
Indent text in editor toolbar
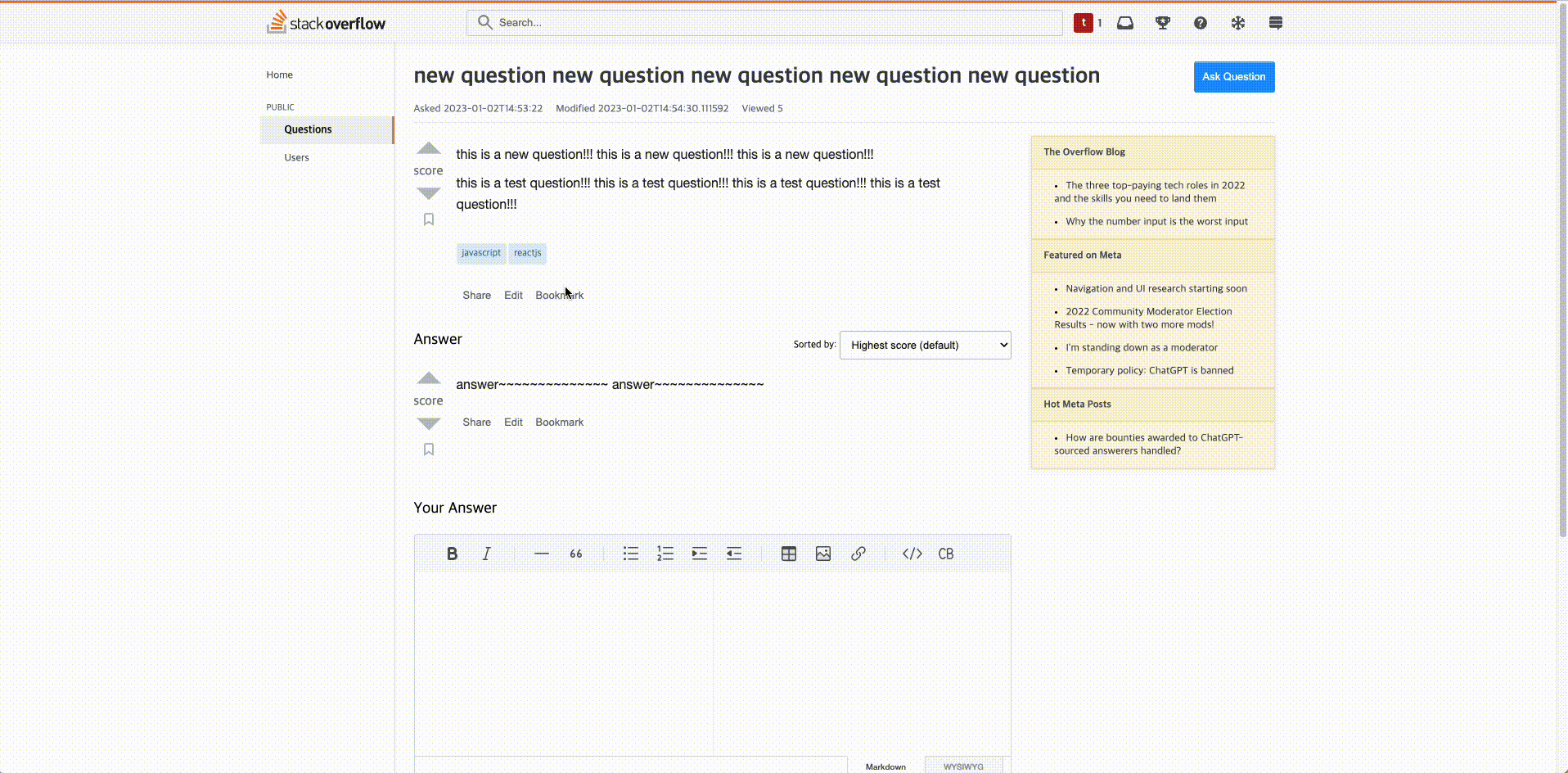click(699, 554)
